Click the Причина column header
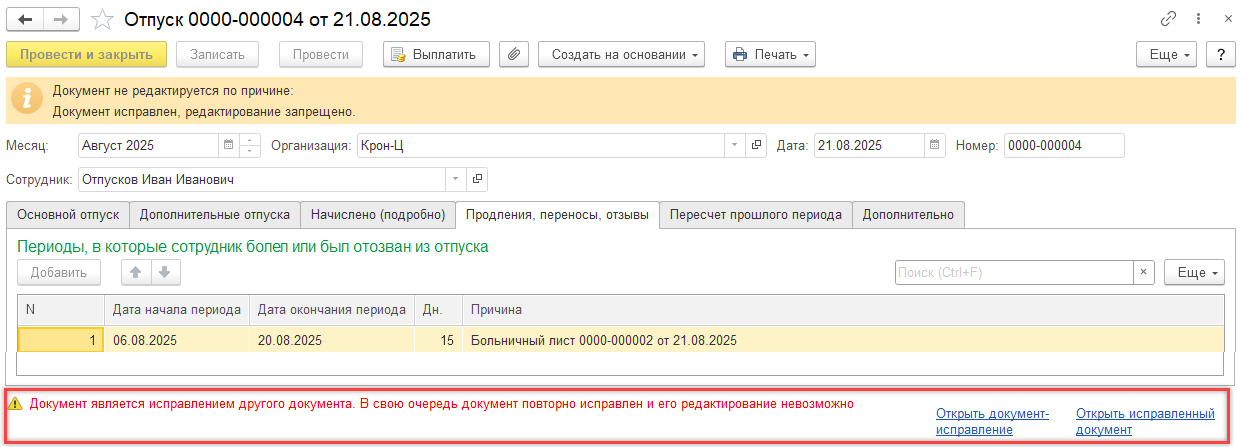Viewport: 1246px width, 447px height. 843,309
